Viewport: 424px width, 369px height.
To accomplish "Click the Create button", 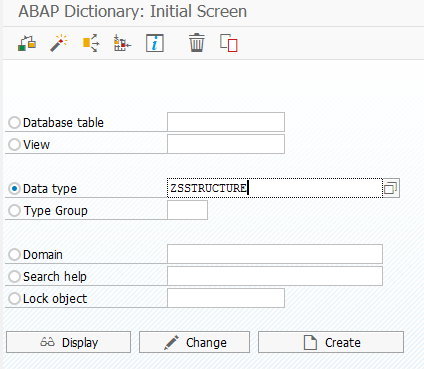I will coord(331,342).
